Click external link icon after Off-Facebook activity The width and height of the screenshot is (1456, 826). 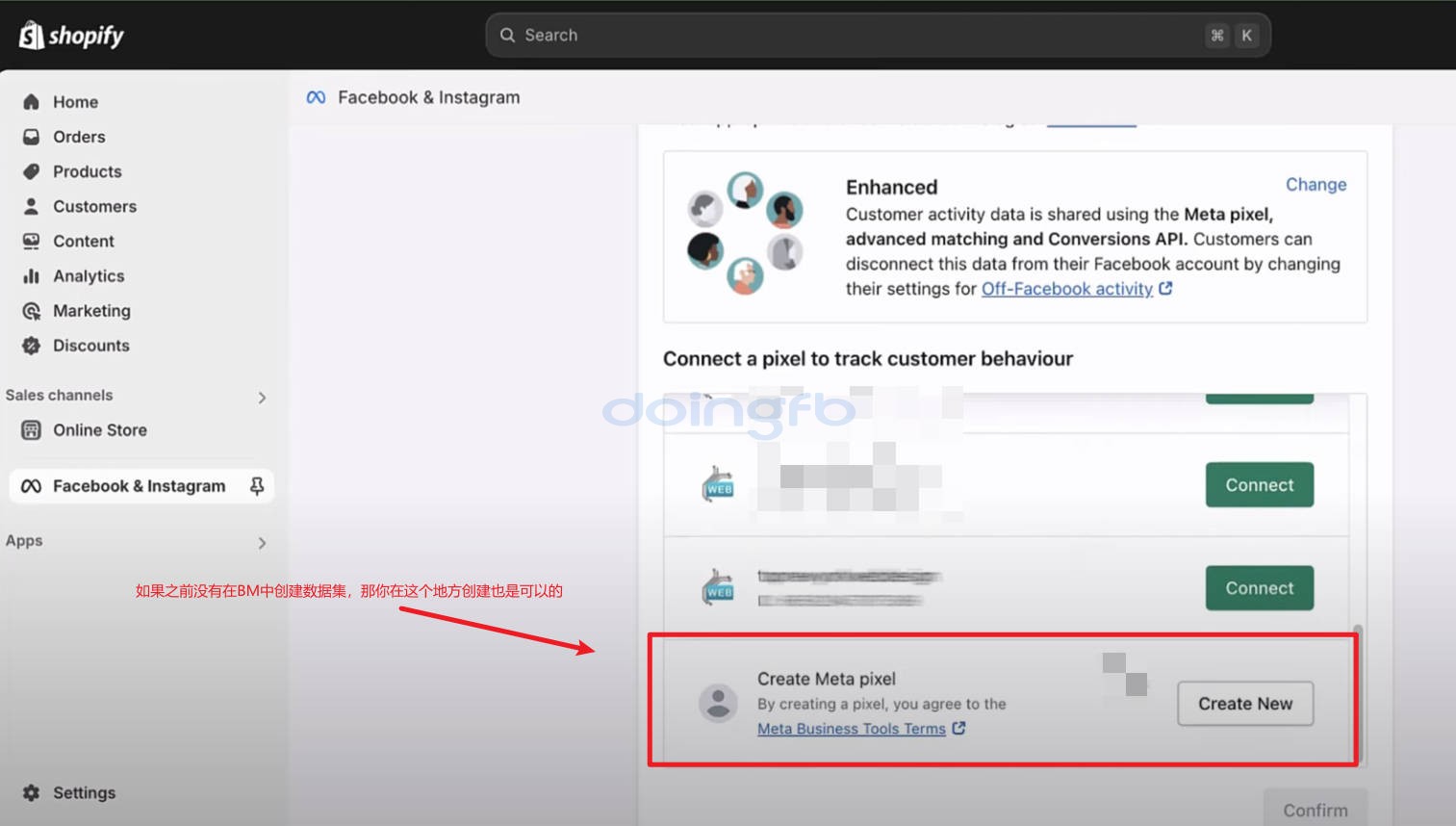coord(1165,288)
